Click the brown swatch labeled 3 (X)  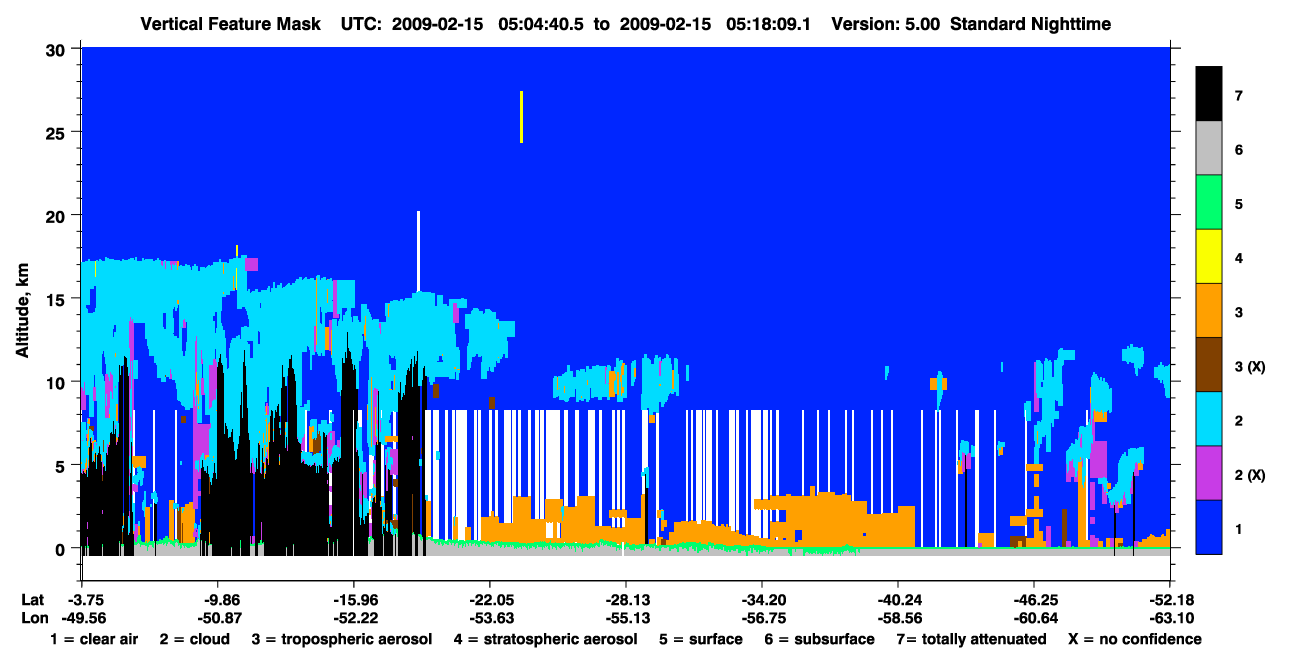(1209, 364)
